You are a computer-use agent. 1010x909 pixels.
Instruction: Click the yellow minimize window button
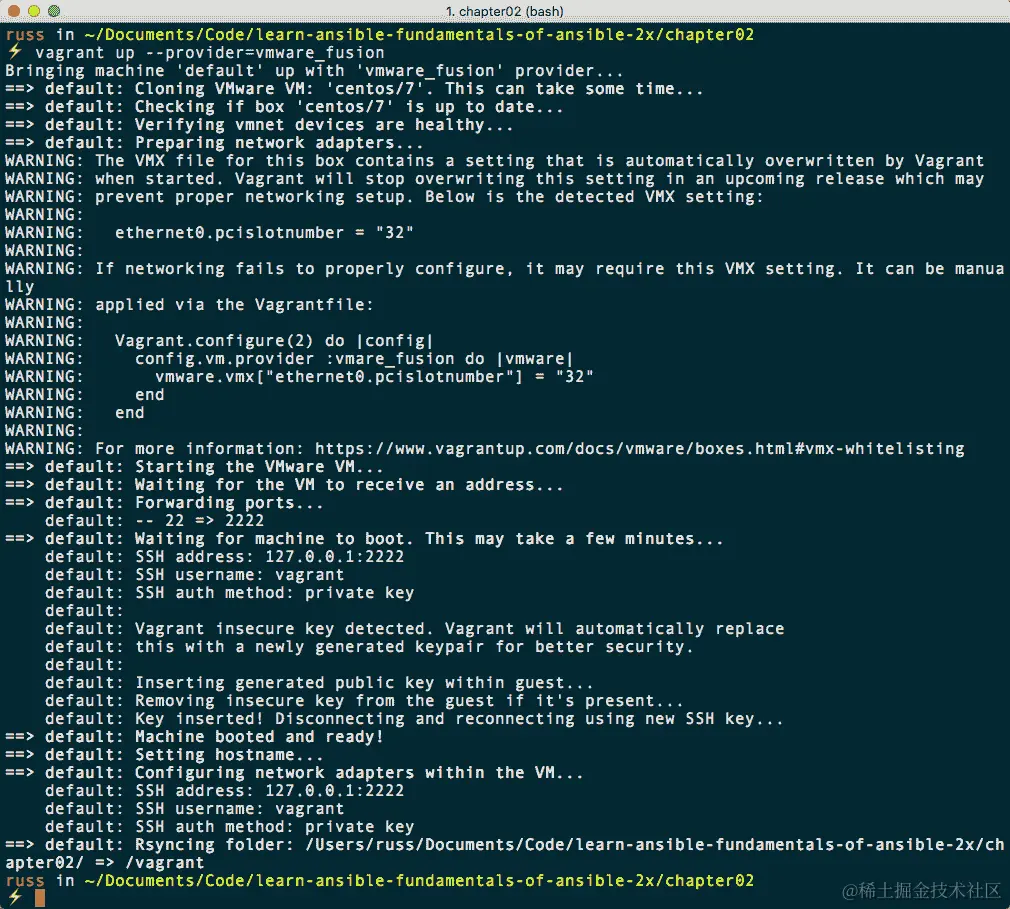(34, 11)
